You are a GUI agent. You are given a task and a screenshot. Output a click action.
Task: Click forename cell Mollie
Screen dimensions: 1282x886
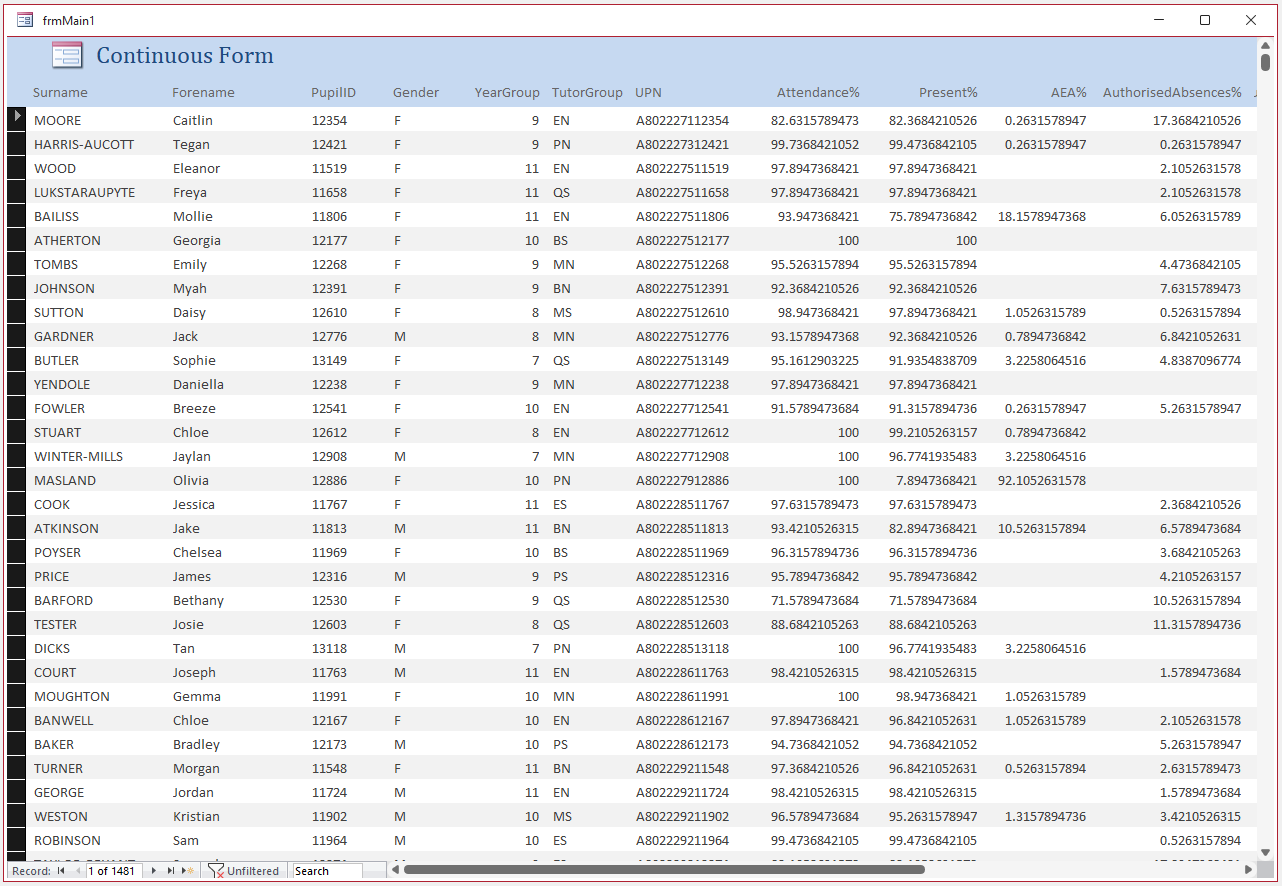193,216
